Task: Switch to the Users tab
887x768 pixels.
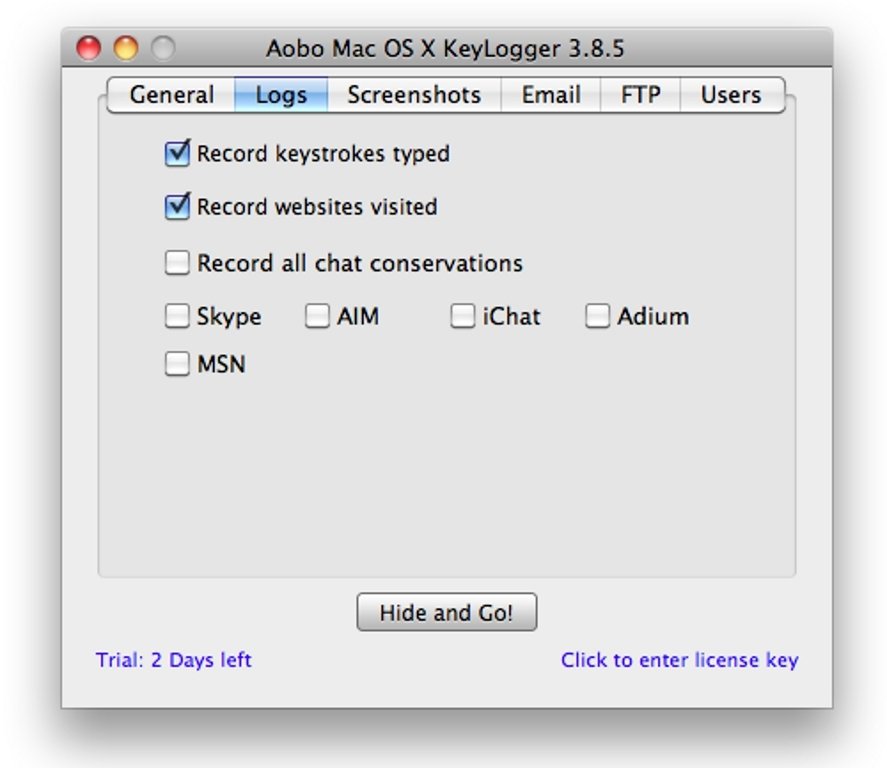Action: point(732,95)
